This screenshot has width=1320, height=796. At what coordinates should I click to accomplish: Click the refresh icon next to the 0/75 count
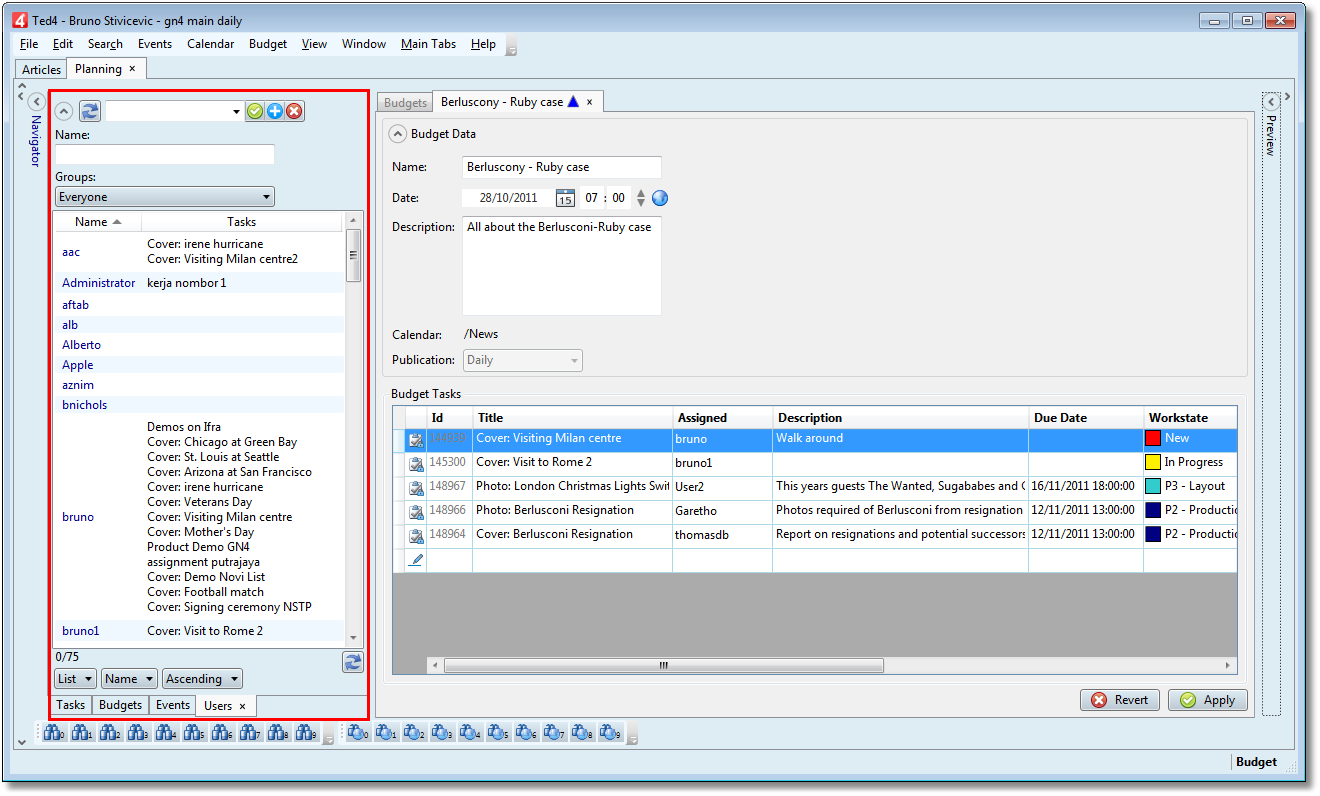coord(352,661)
